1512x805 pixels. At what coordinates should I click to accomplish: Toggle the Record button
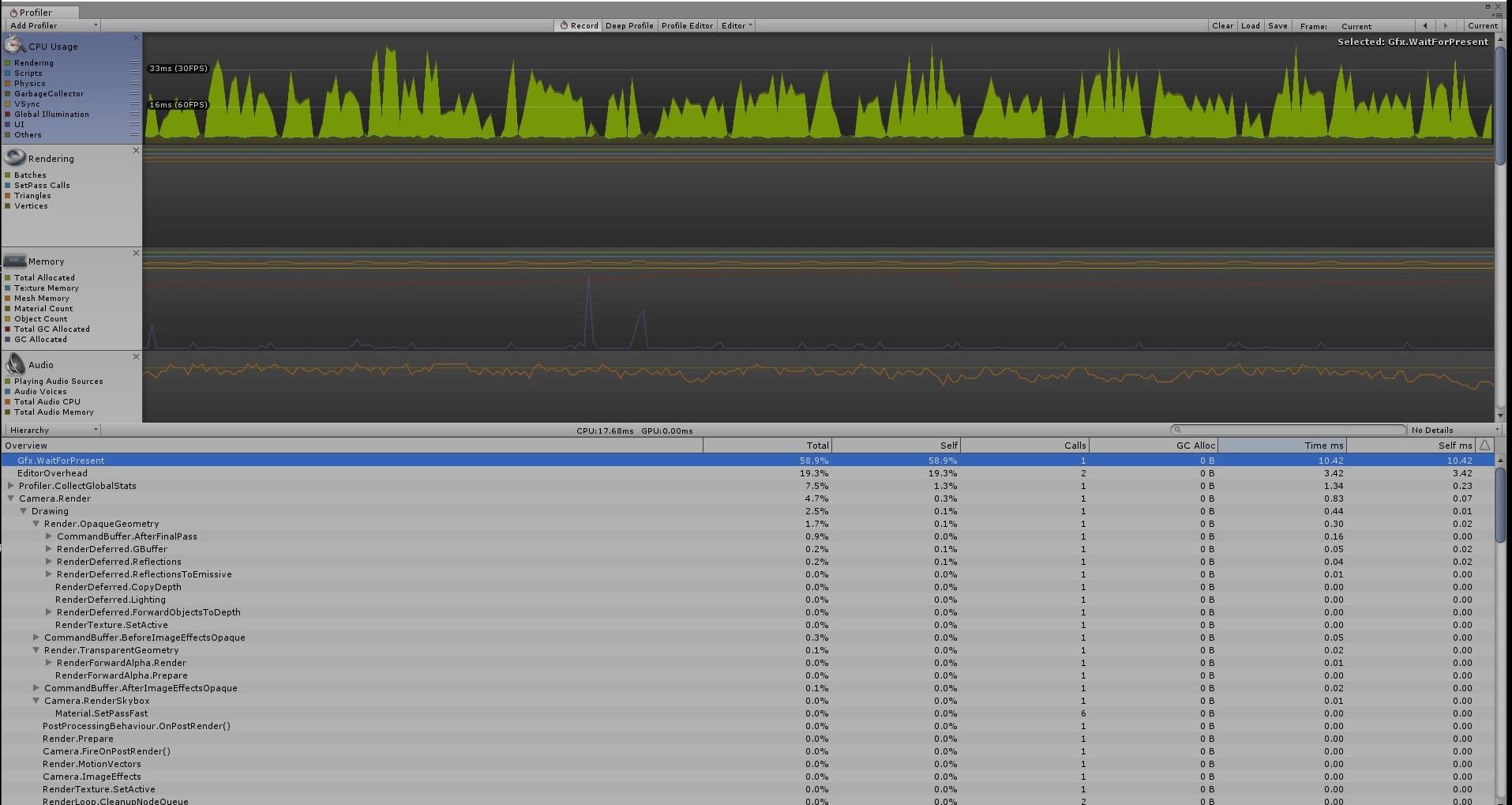pyautogui.click(x=579, y=26)
